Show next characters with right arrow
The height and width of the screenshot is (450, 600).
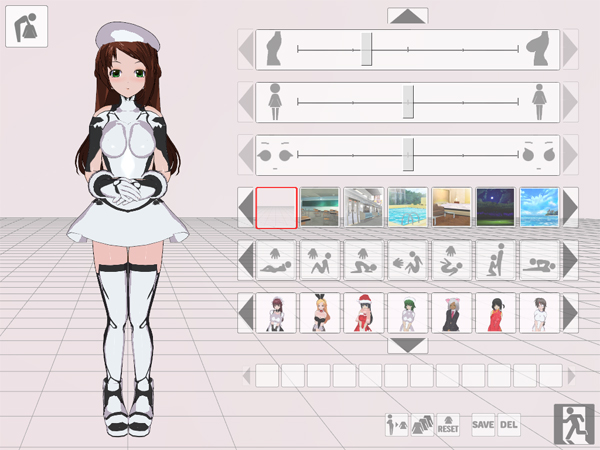coord(570,313)
